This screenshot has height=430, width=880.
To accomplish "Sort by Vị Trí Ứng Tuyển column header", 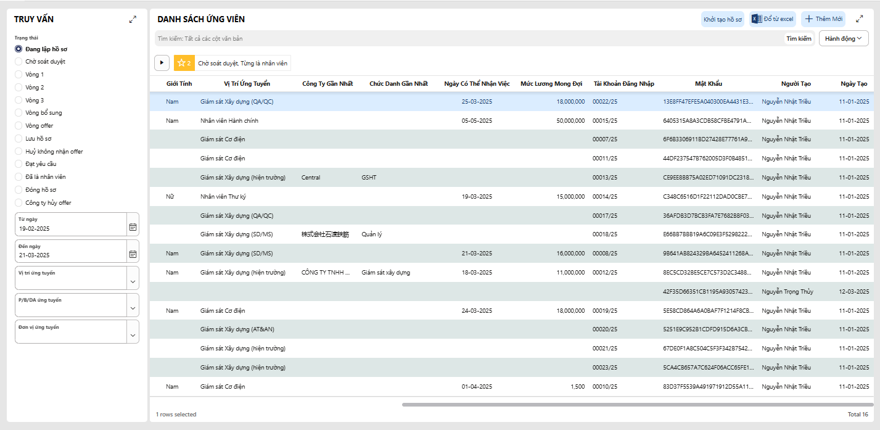I will [247, 84].
